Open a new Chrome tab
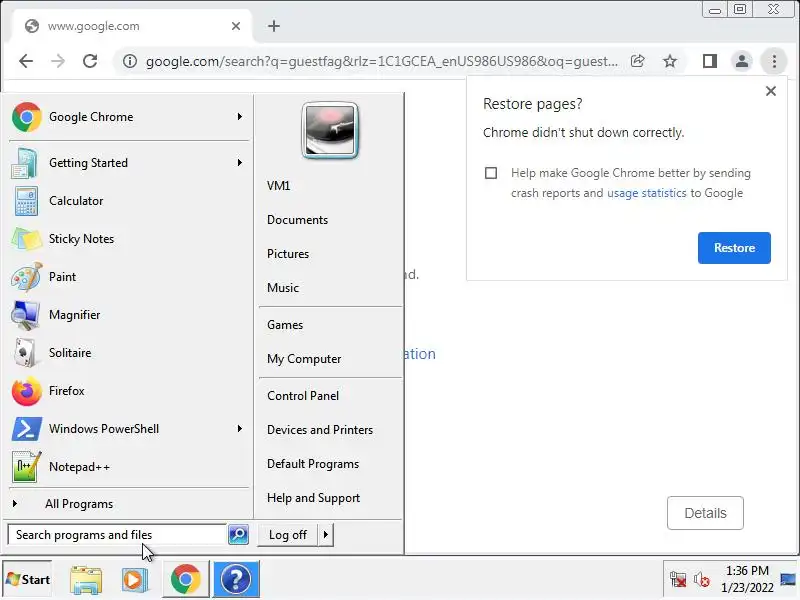Image resolution: width=800 pixels, height=600 pixels. coord(274,26)
